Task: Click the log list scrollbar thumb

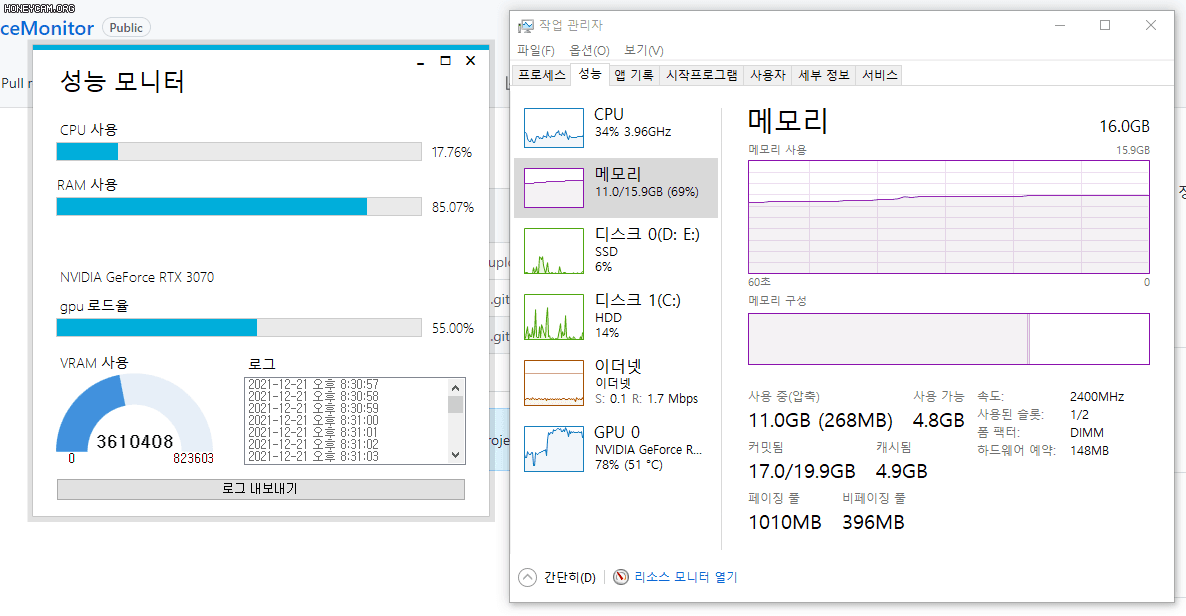Action: [455, 405]
